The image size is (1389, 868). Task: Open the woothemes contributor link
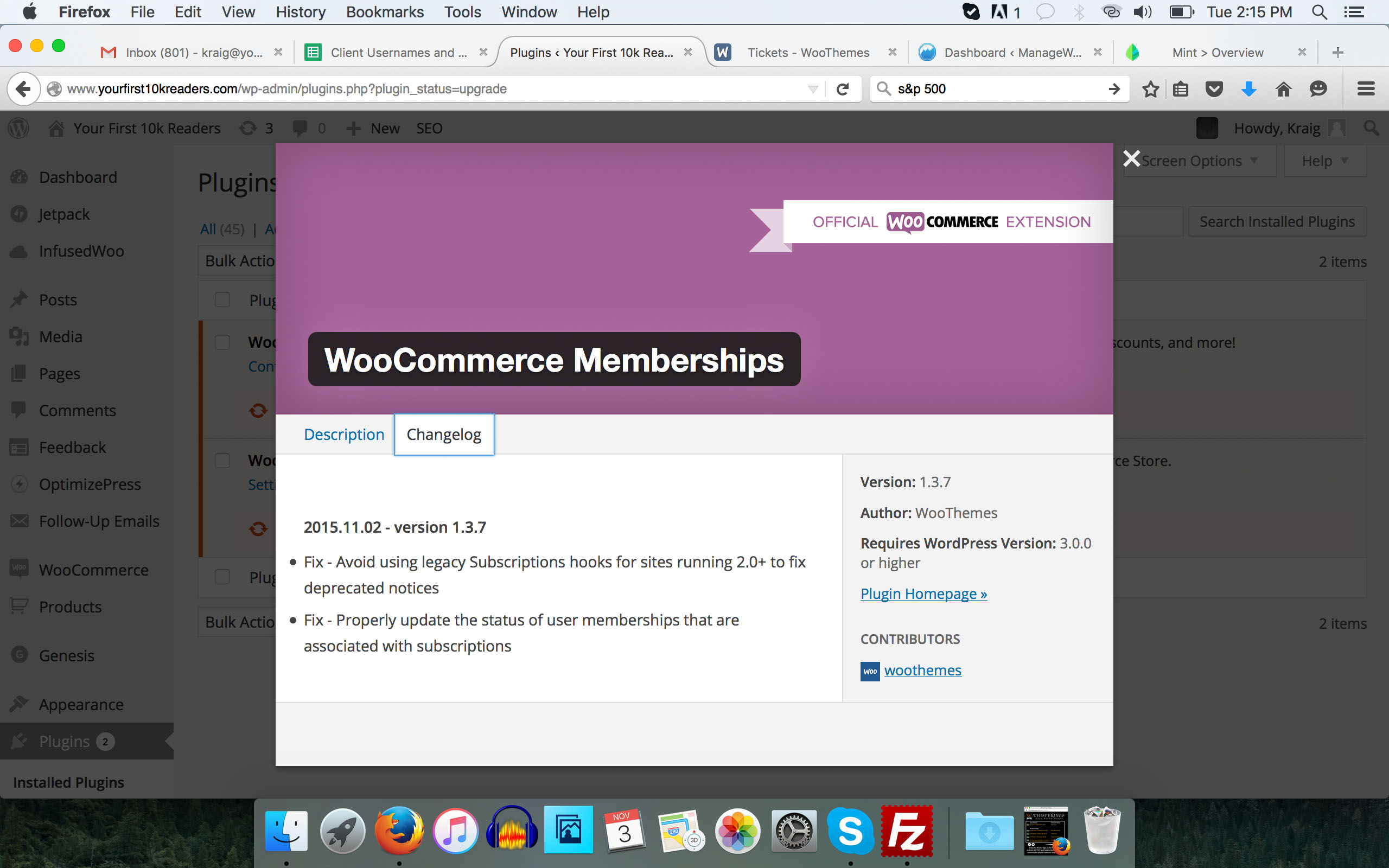point(922,671)
